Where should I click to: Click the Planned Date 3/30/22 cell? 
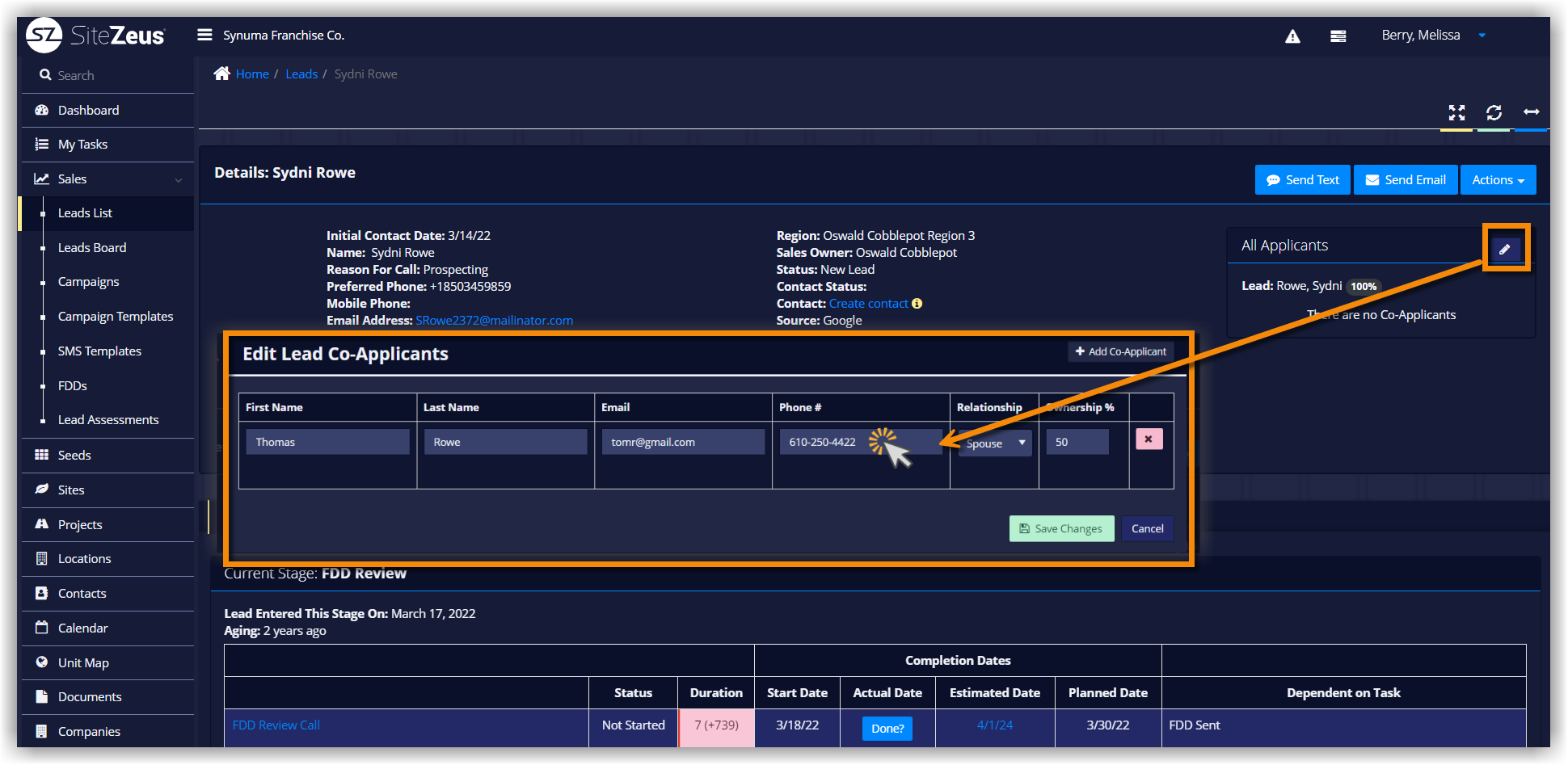[1107, 728]
